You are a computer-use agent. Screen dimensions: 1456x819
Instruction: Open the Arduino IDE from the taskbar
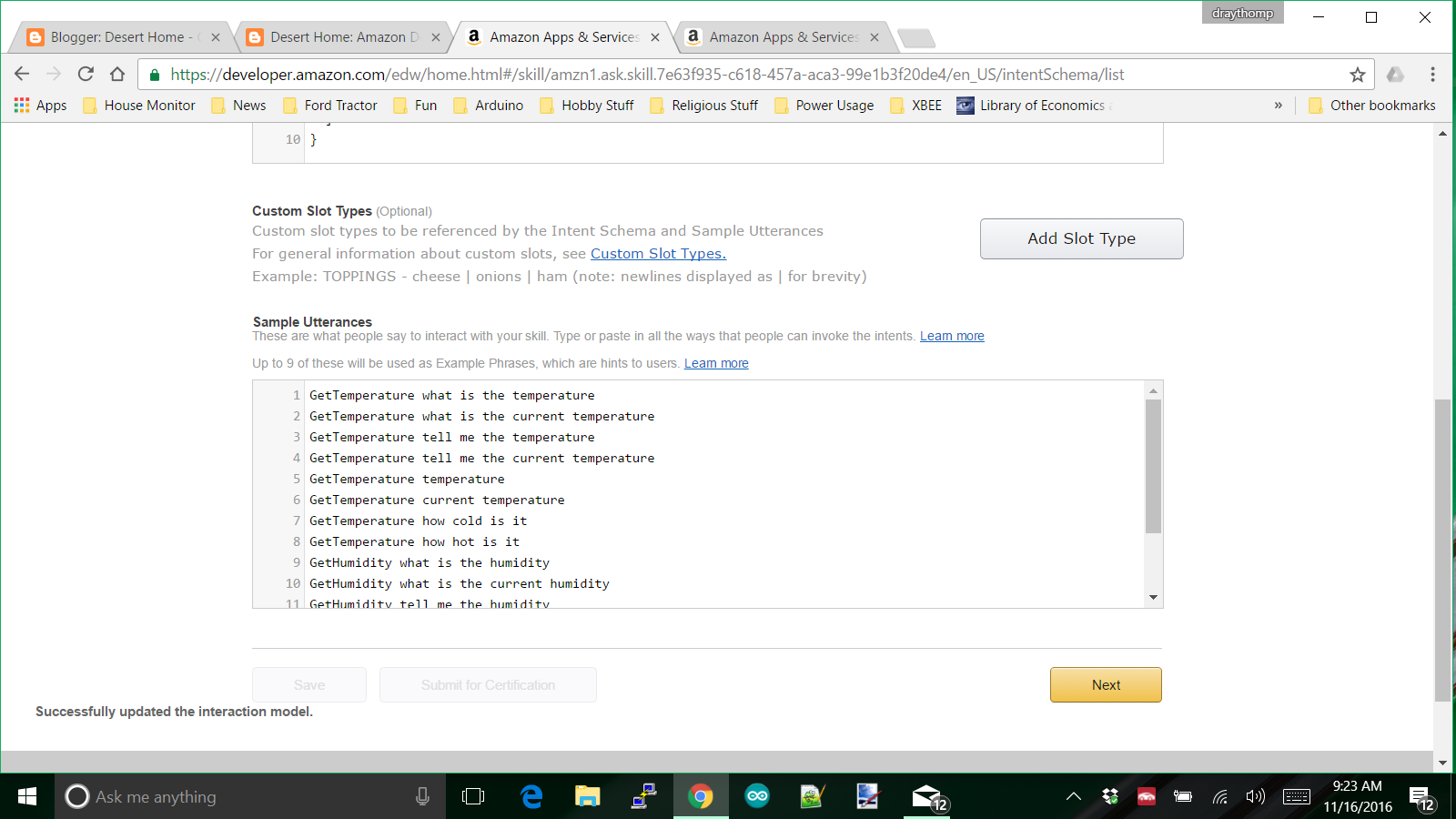click(758, 796)
